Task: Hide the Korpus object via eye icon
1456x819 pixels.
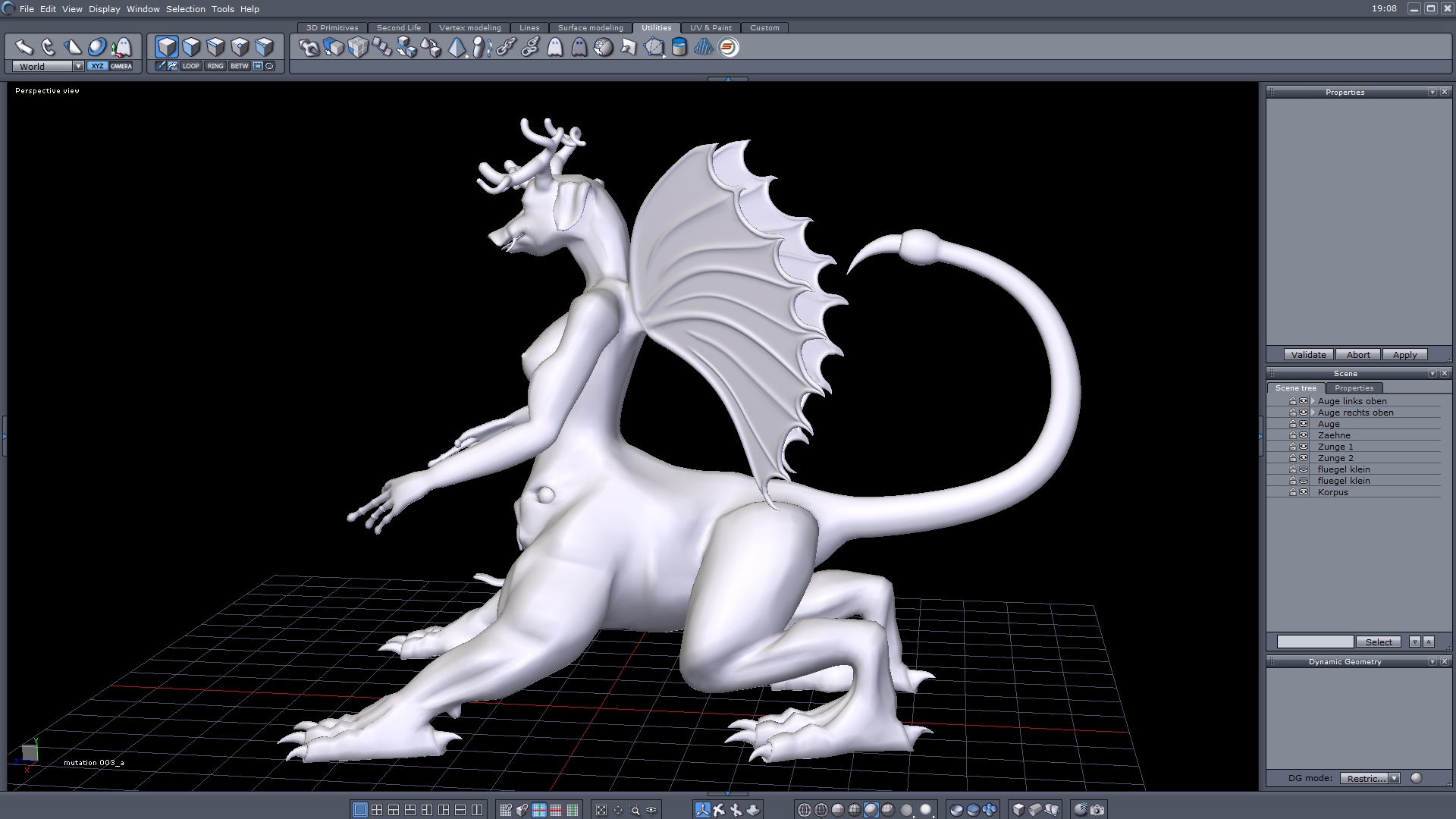Action: point(1304,492)
